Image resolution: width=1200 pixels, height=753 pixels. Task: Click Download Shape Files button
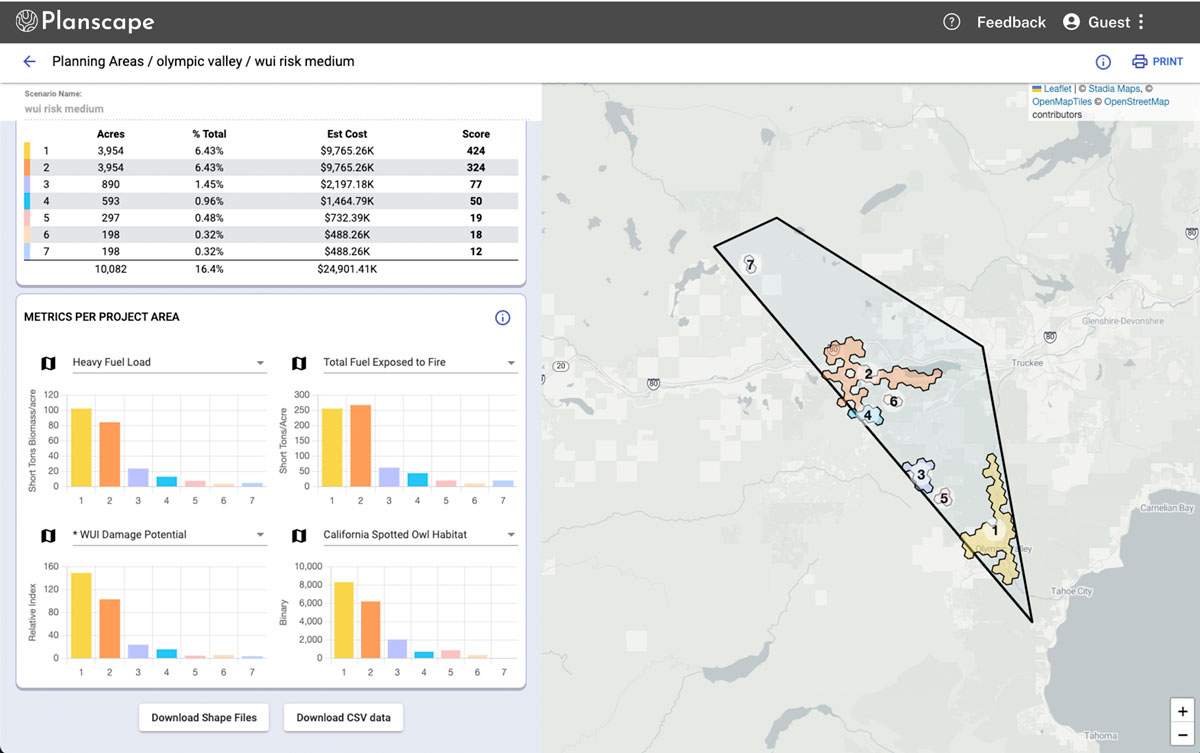(204, 717)
